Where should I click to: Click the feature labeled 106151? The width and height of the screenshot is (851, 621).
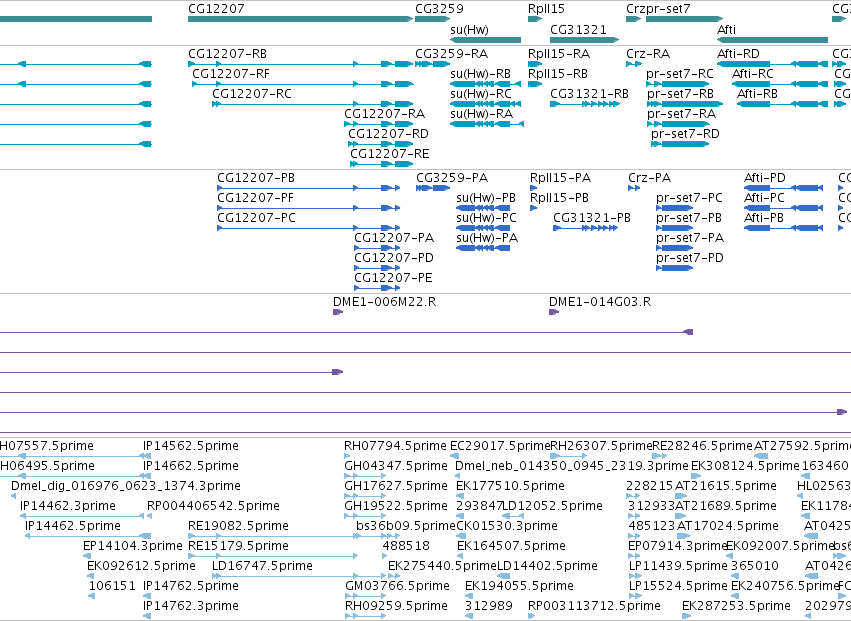112,586
